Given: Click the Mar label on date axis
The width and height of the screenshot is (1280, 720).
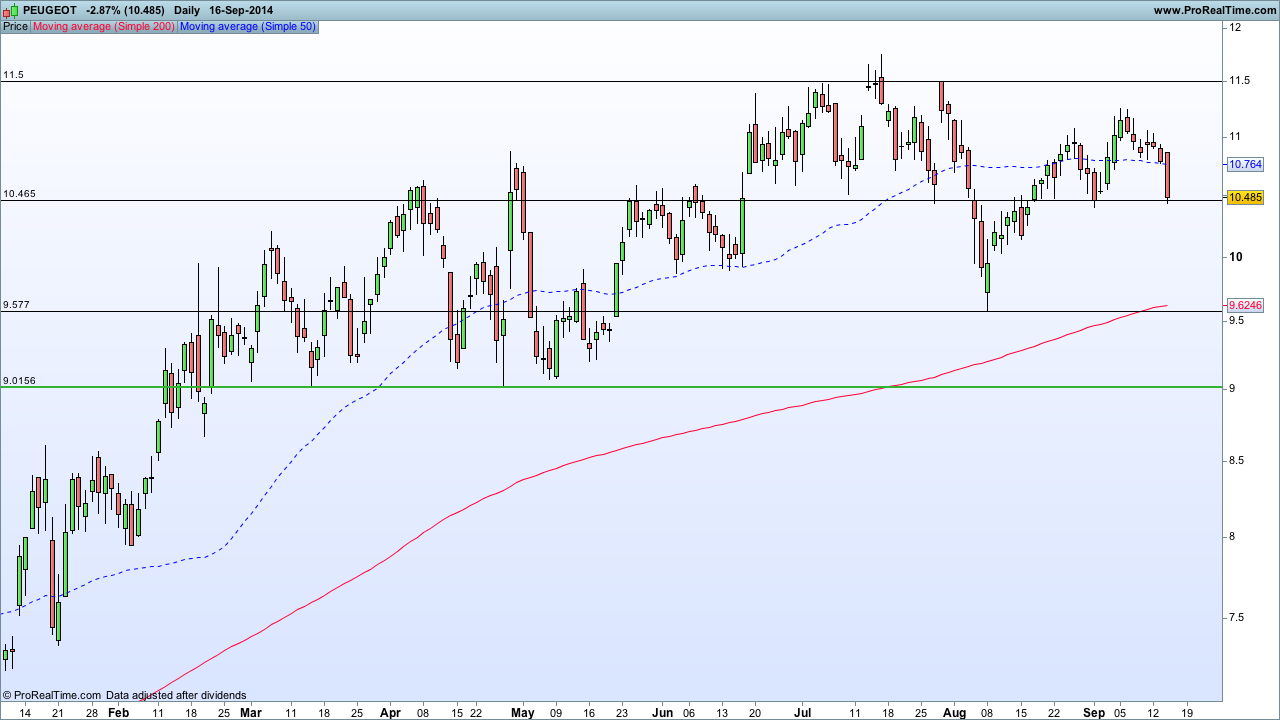Looking at the screenshot, I should 252,713.
